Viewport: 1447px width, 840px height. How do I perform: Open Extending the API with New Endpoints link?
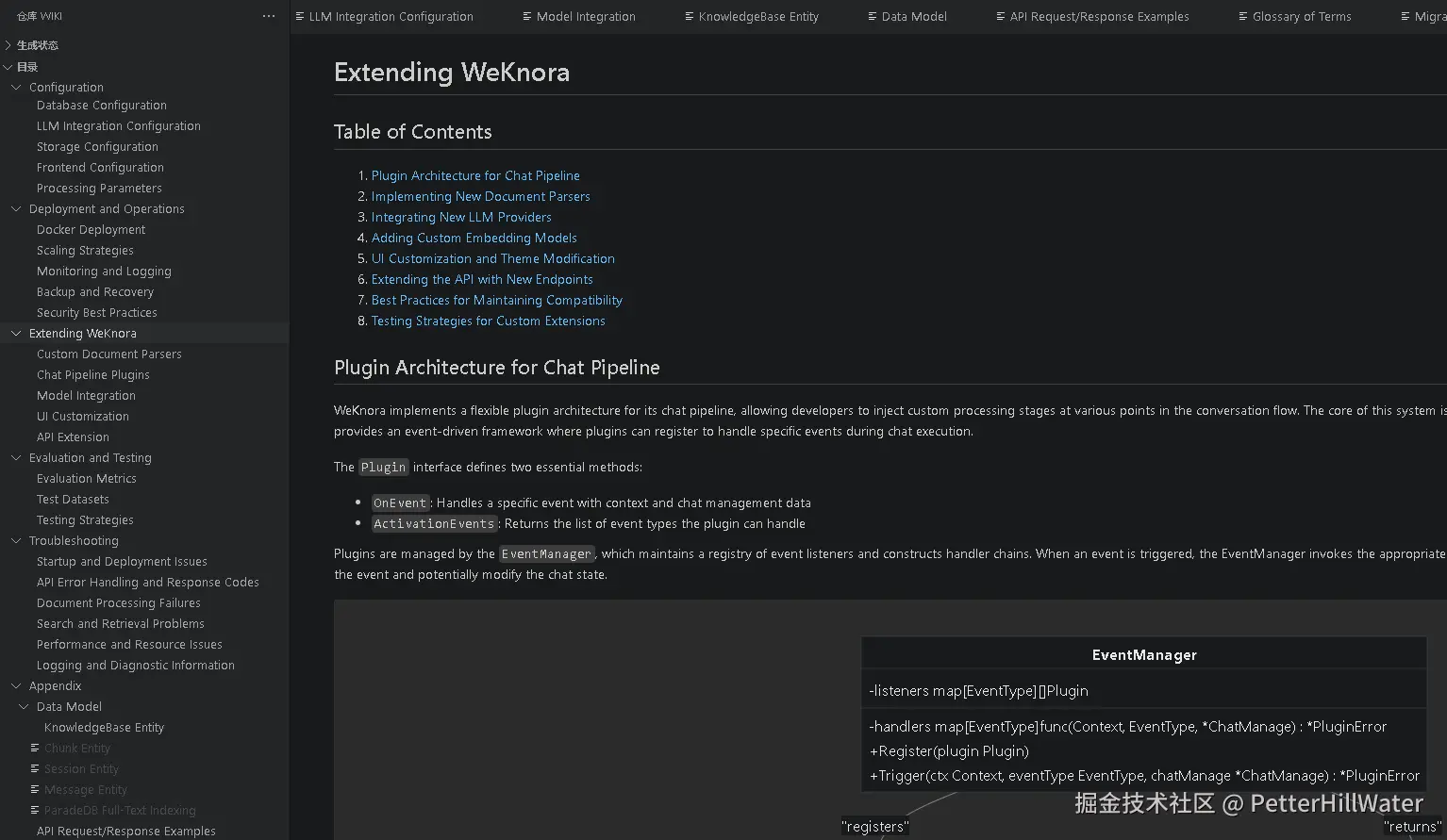click(x=482, y=279)
